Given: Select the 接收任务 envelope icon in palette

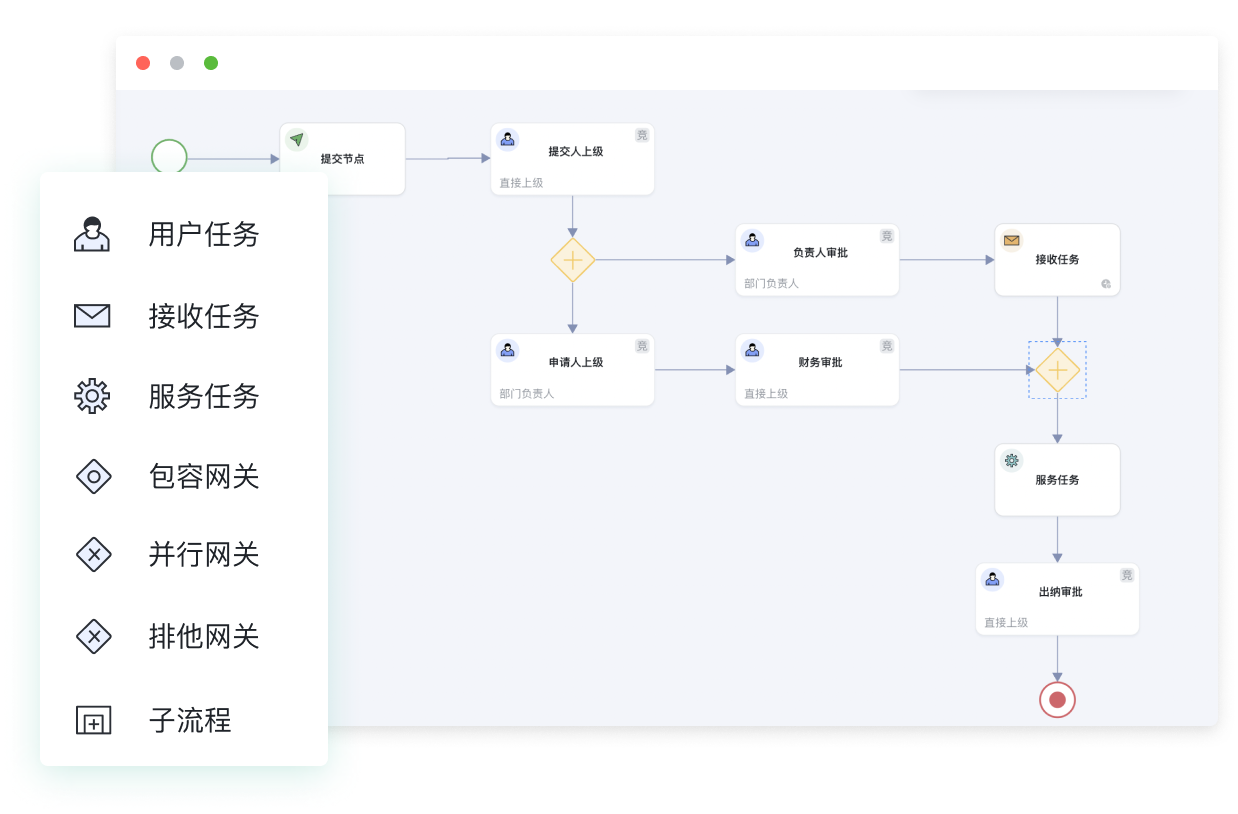Looking at the screenshot, I should (x=92, y=316).
